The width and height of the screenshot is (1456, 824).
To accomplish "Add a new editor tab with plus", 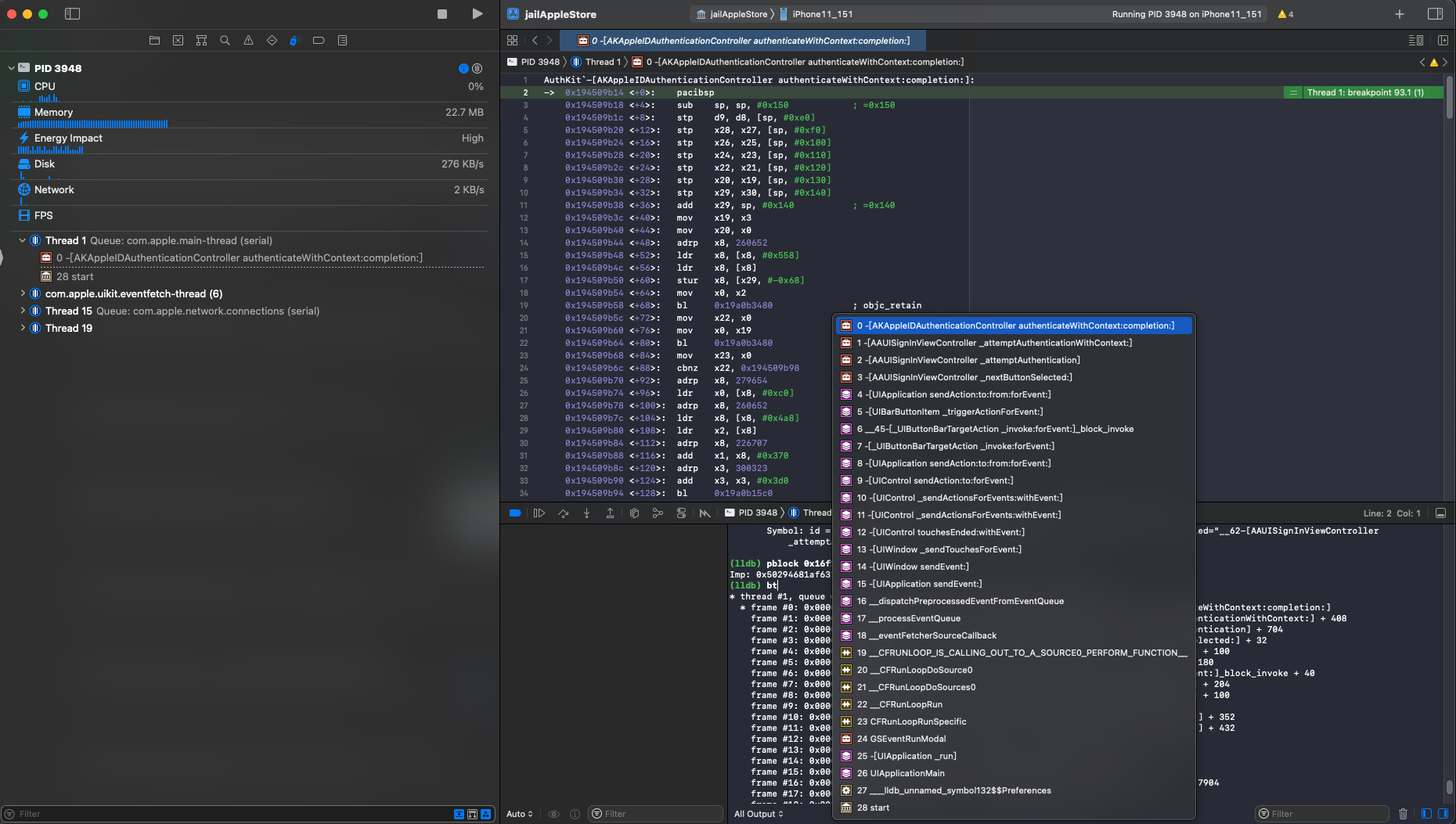I will (x=1400, y=14).
